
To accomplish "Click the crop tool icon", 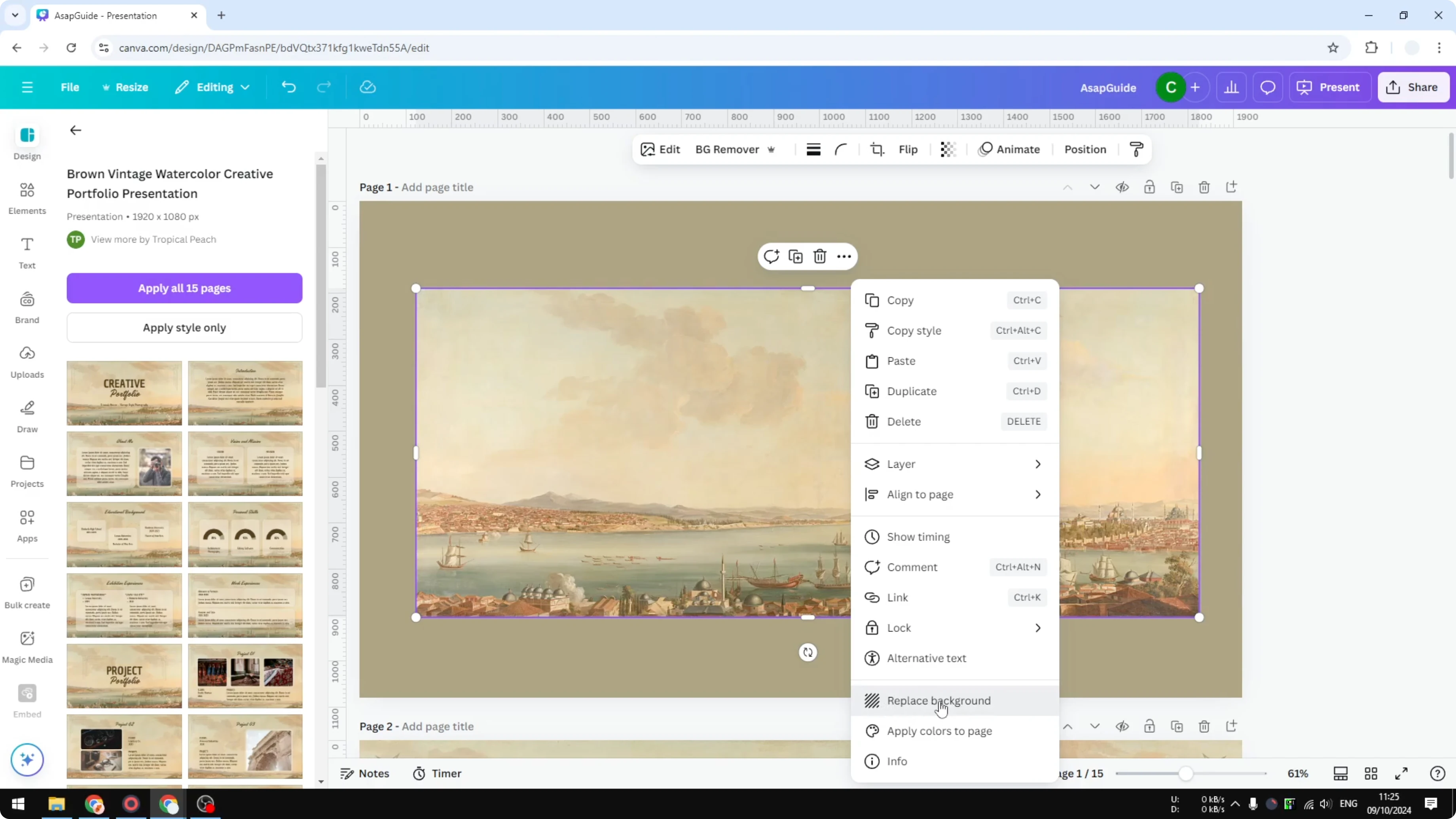I will (877, 149).
